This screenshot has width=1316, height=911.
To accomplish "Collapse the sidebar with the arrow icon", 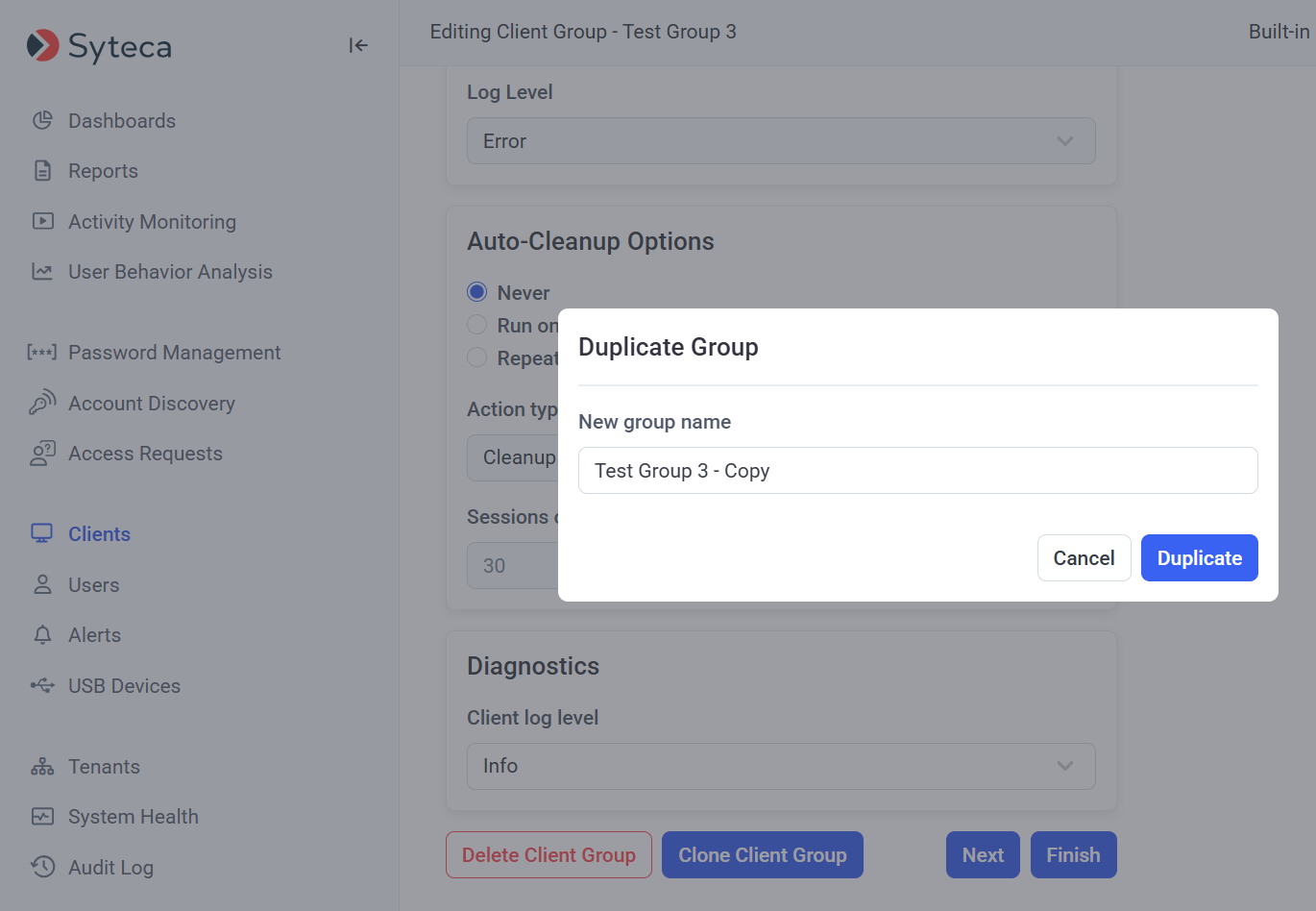I will (358, 45).
